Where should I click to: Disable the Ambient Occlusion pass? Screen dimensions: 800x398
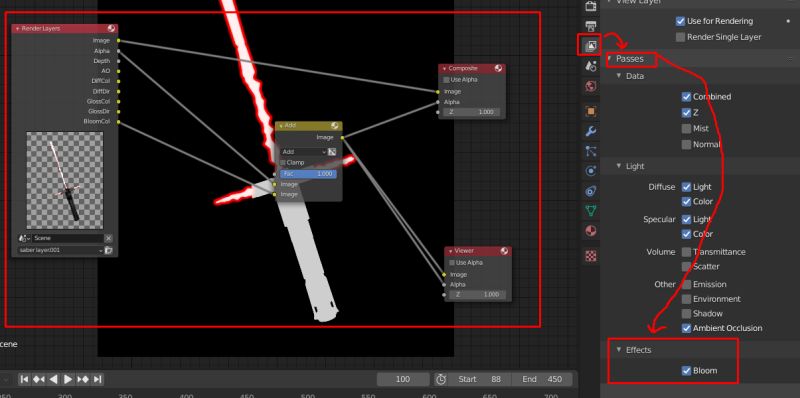coord(686,328)
